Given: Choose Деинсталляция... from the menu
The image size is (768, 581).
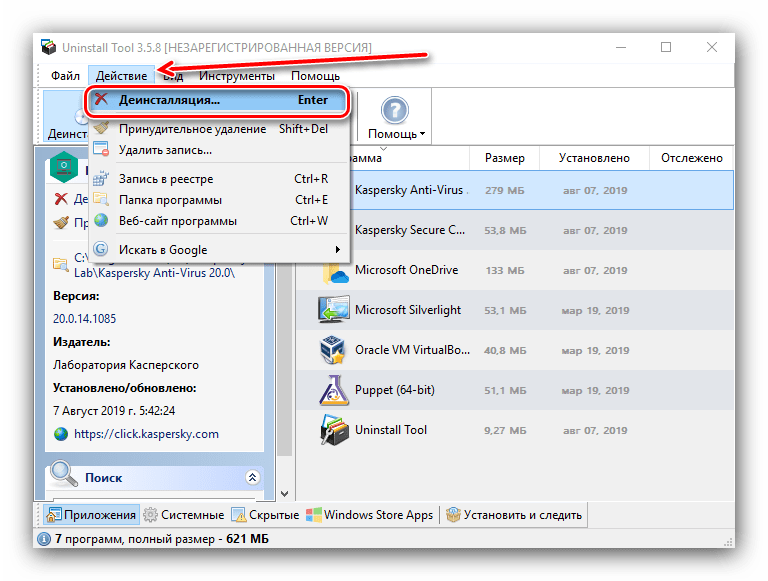Looking at the screenshot, I should click(217, 100).
